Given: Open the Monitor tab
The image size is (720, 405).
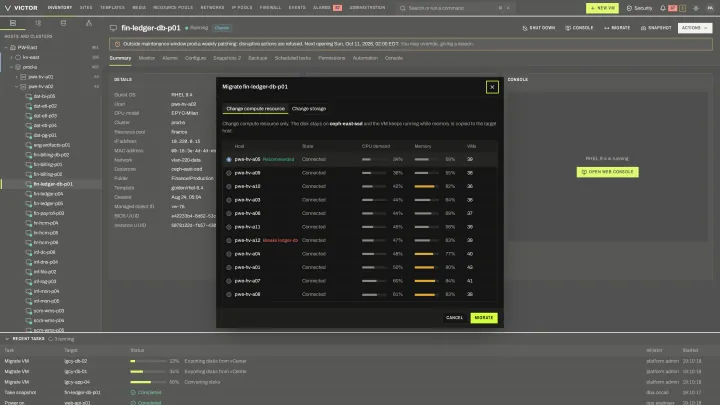Looking at the screenshot, I should (x=146, y=58).
